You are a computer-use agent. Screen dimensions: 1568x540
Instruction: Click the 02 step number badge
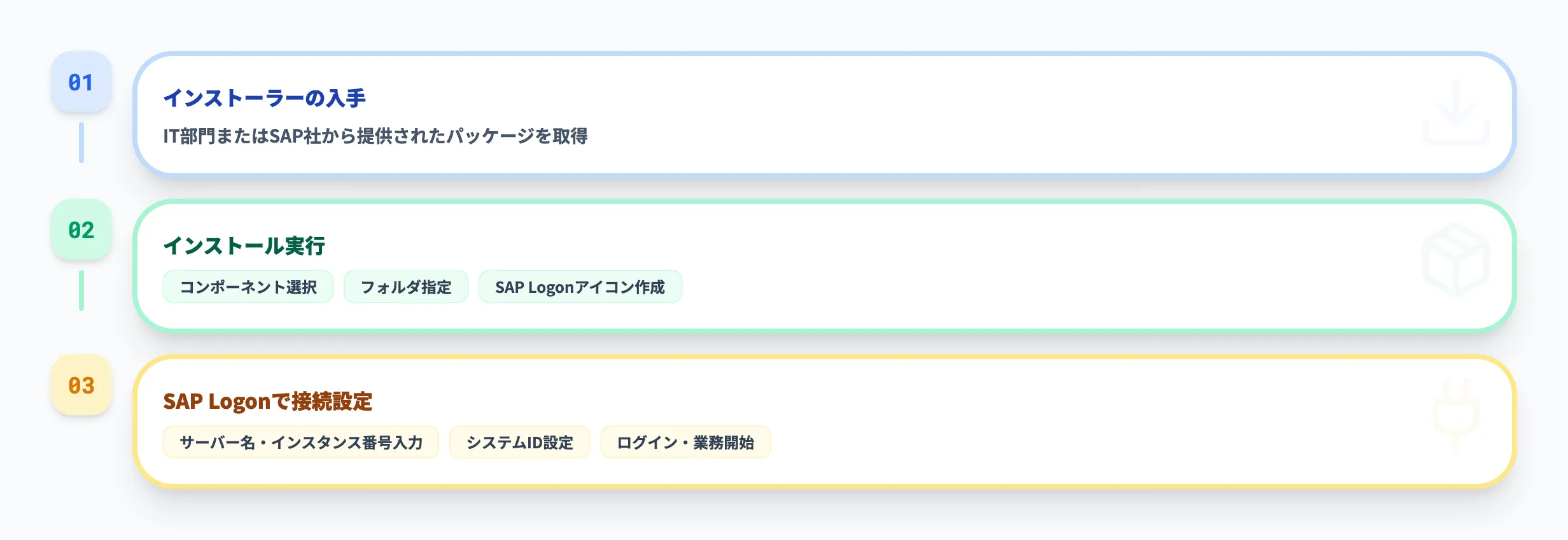tap(81, 230)
